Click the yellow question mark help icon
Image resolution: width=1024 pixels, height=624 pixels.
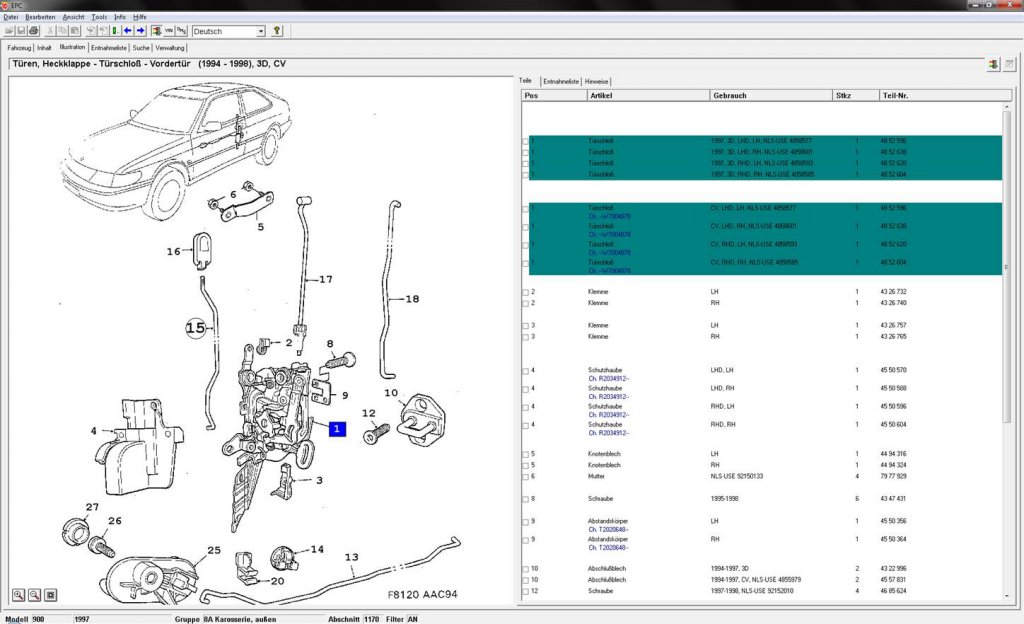(277, 31)
